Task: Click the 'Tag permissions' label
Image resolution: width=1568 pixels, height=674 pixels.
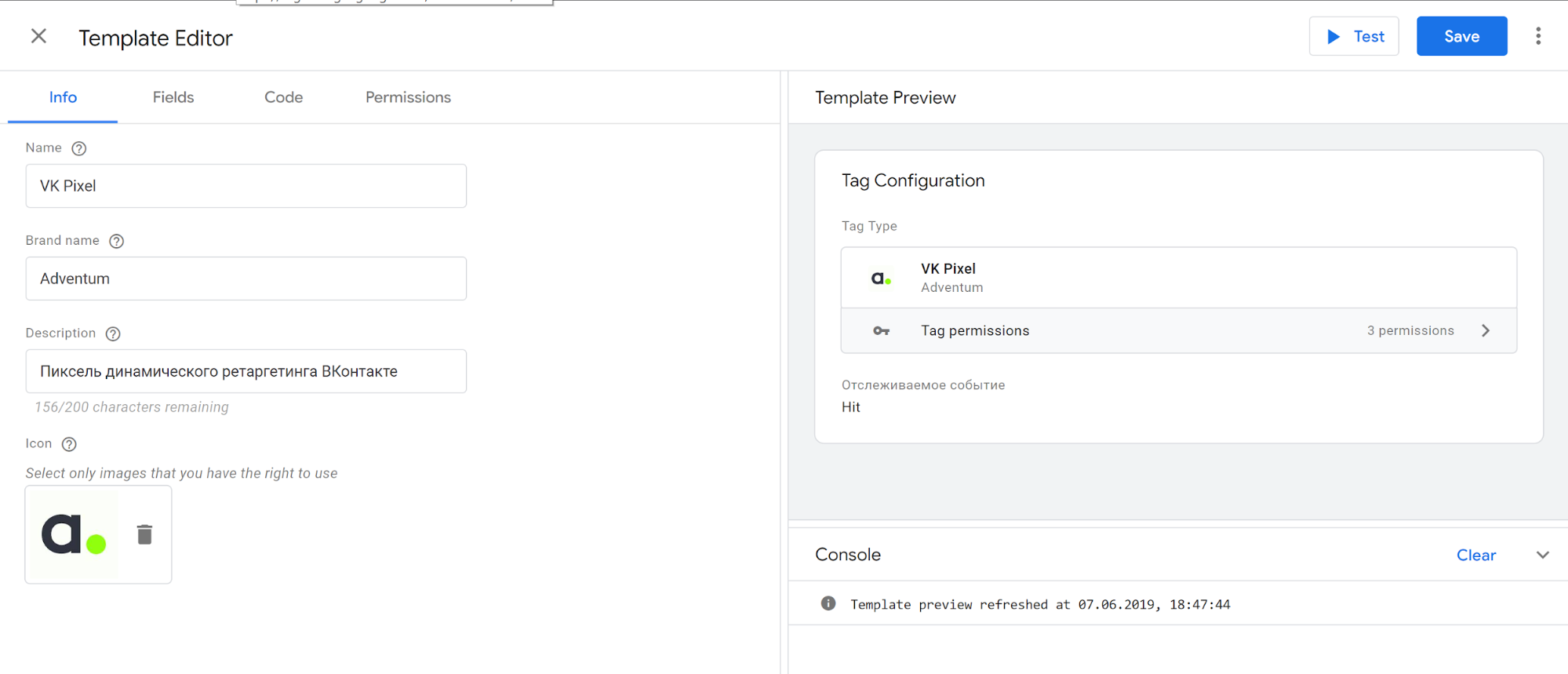Action: click(975, 330)
